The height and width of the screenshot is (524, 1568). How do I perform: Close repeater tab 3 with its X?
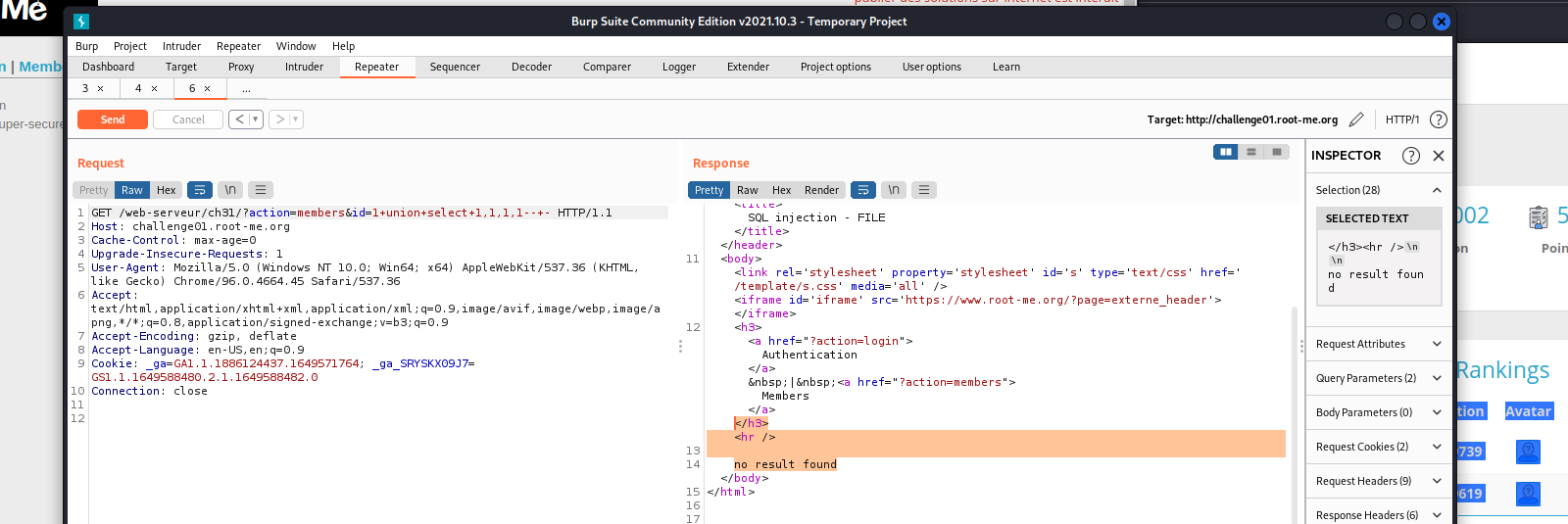pyautogui.click(x=100, y=88)
